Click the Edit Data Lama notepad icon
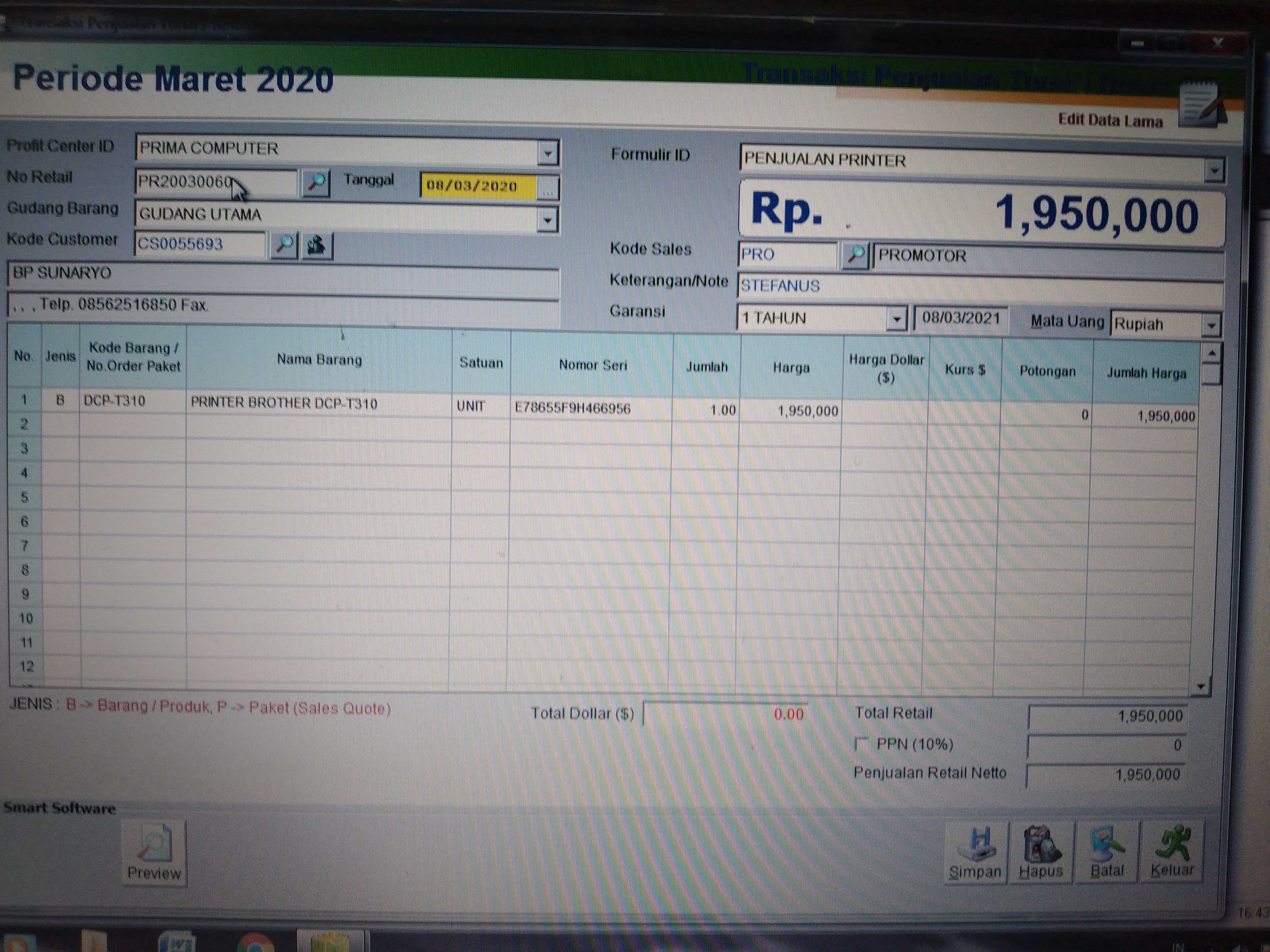Screen dimensions: 1270x952 pyautogui.click(x=1200, y=106)
